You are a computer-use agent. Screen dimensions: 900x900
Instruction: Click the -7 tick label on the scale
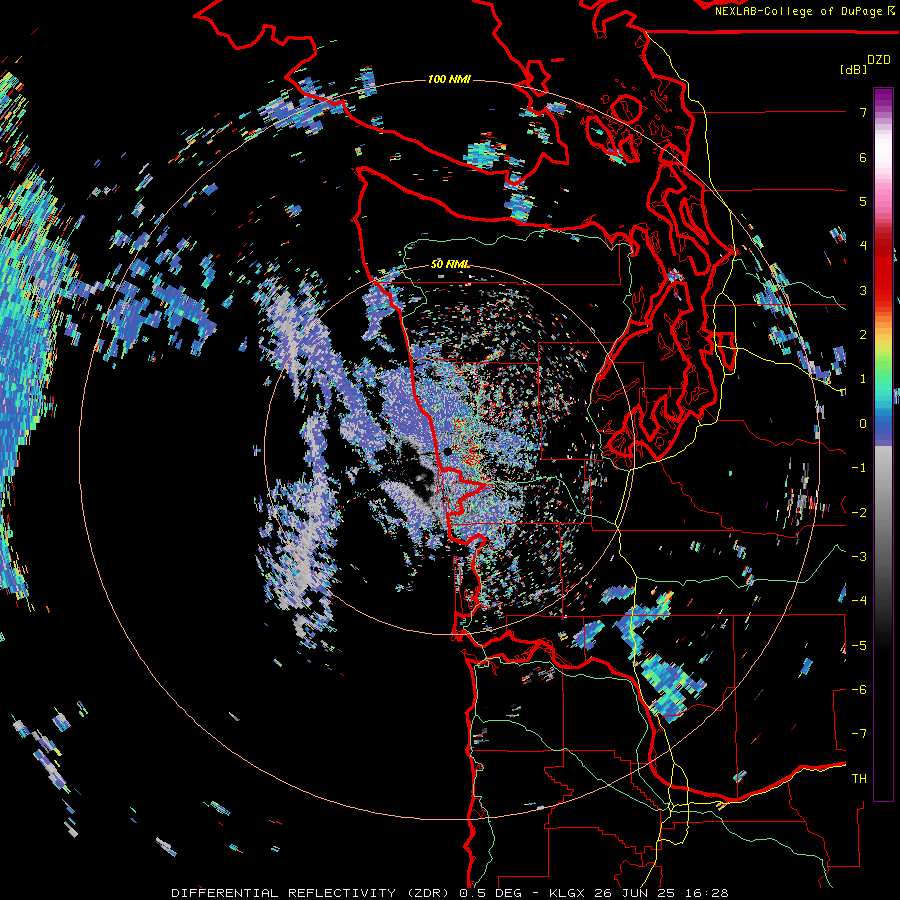click(x=859, y=734)
